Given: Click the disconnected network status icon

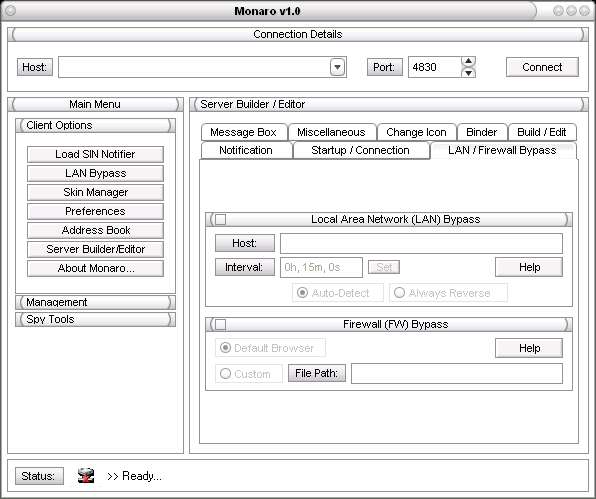Looking at the screenshot, I should 86,475.
